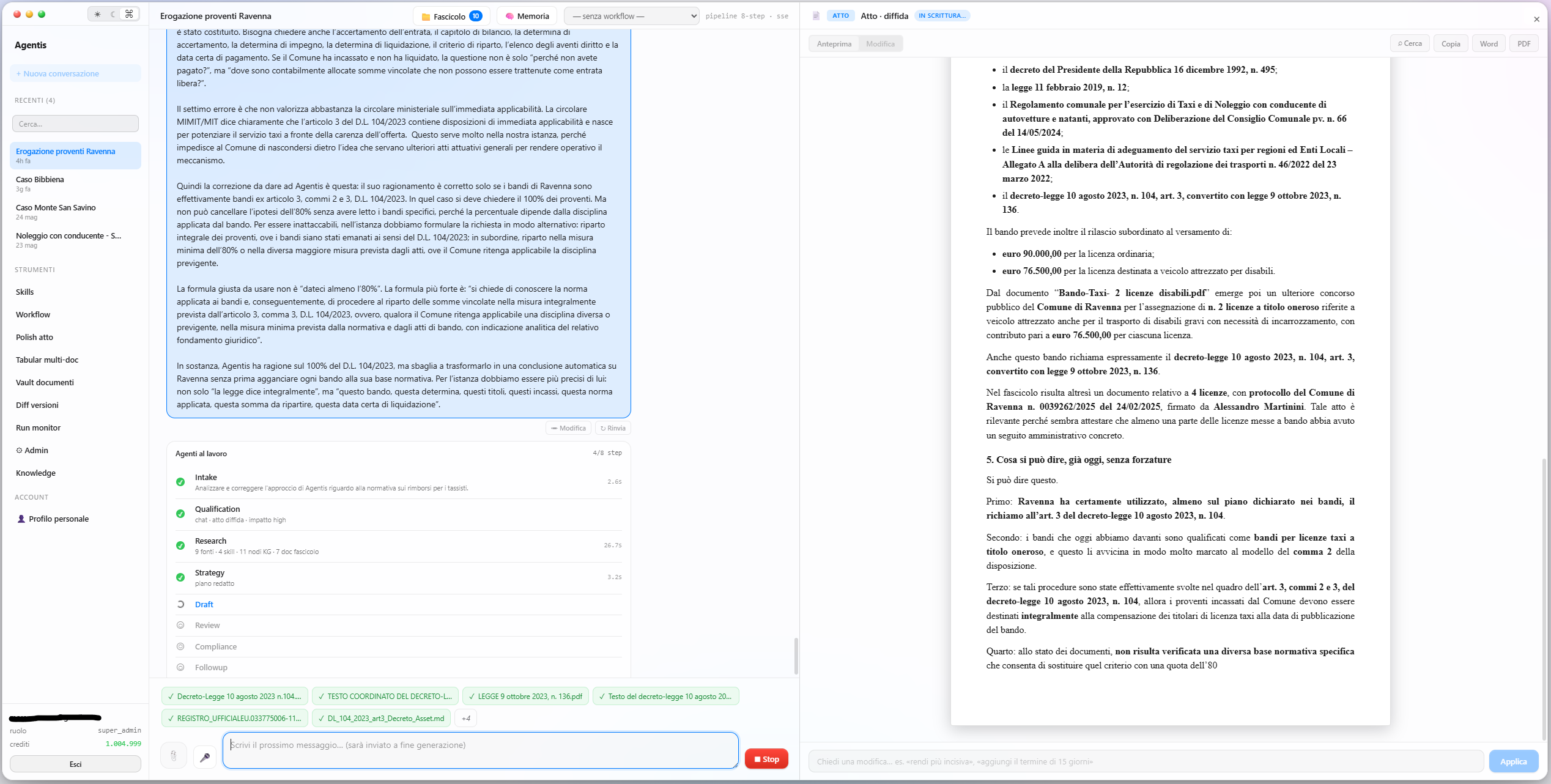Click the Applica button
This screenshot has height=784, width=1551.
pyautogui.click(x=1514, y=761)
